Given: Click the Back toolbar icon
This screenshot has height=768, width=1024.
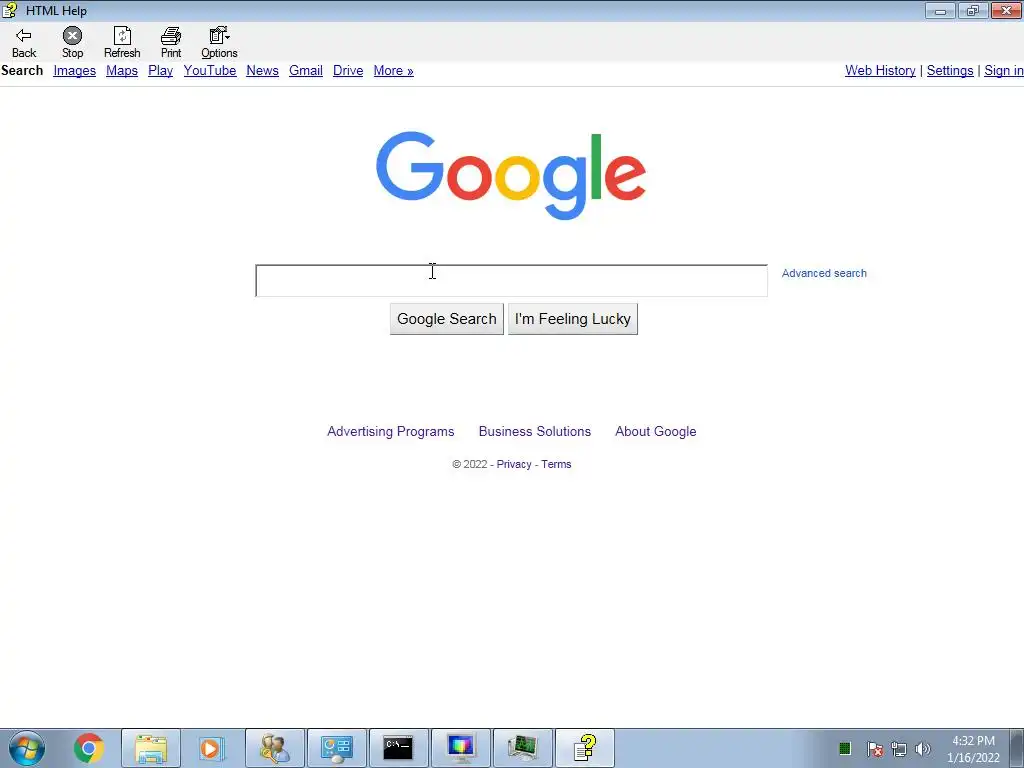Looking at the screenshot, I should [x=24, y=42].
